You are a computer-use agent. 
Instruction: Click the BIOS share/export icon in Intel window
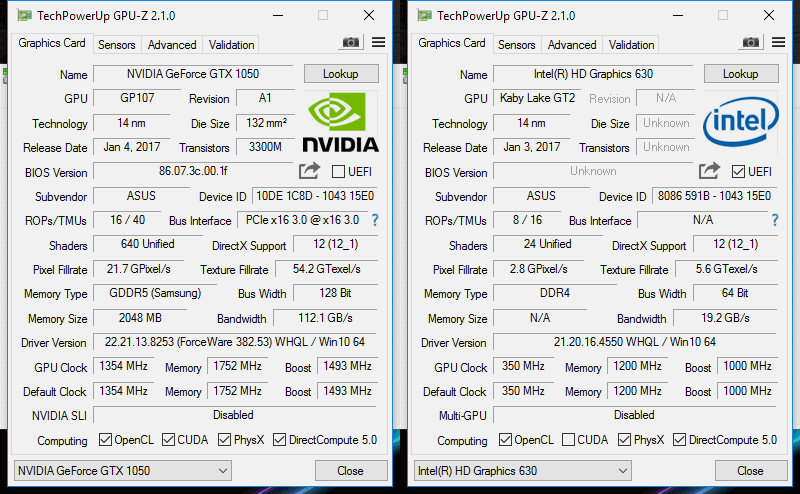click(x=709, y=170)
